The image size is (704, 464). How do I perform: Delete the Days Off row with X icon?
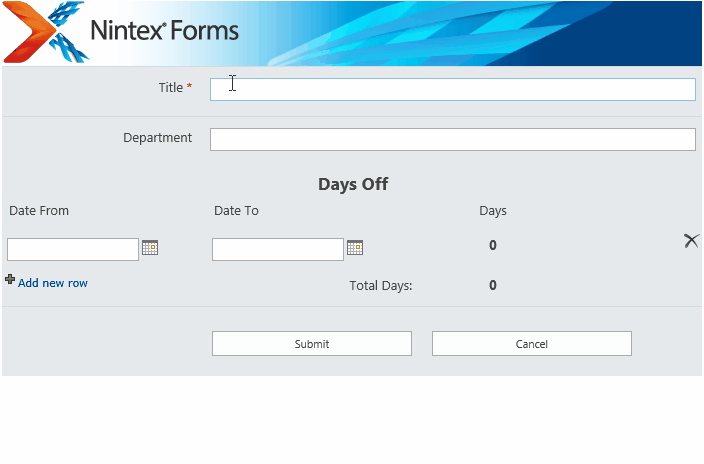pyautogui.click(x=691, y=241)
